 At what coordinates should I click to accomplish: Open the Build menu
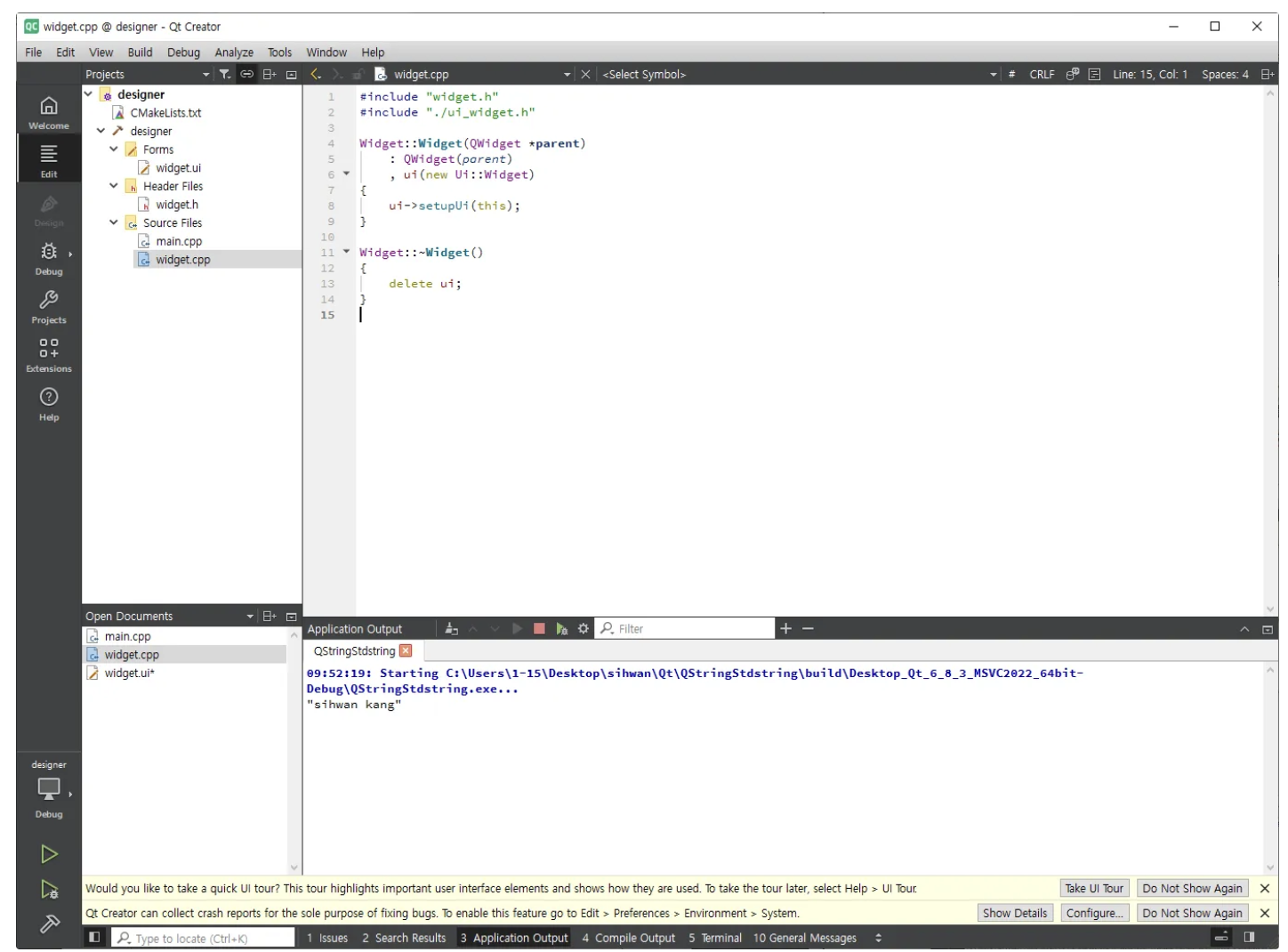[x=140, y=52]
